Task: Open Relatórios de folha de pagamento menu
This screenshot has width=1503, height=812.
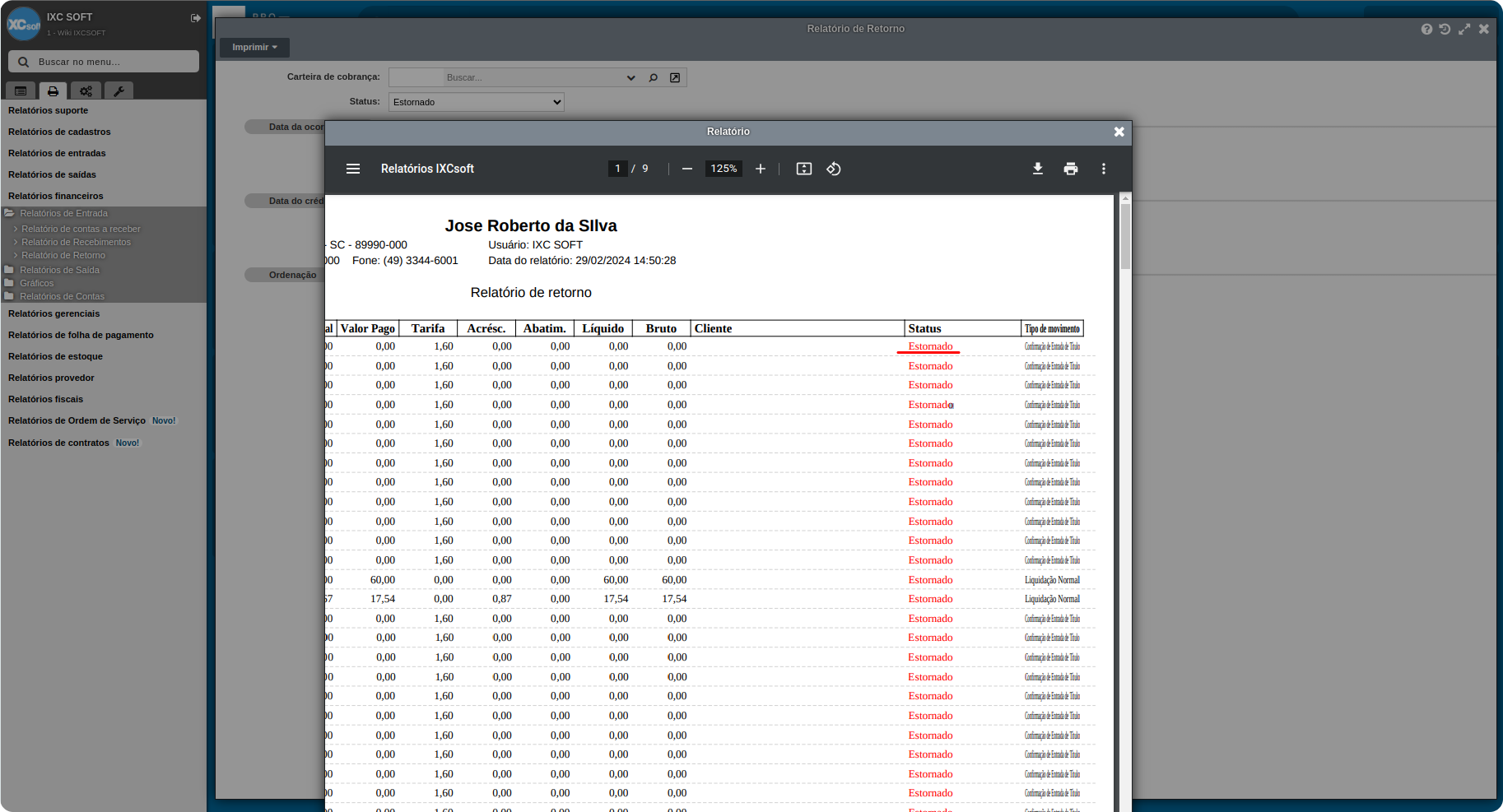Action: pyautogui.click(x=81, y=335)
